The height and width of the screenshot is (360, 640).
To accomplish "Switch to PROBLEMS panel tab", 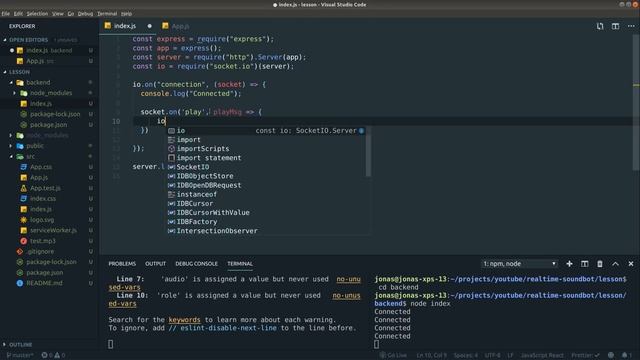I will point(122,264).
